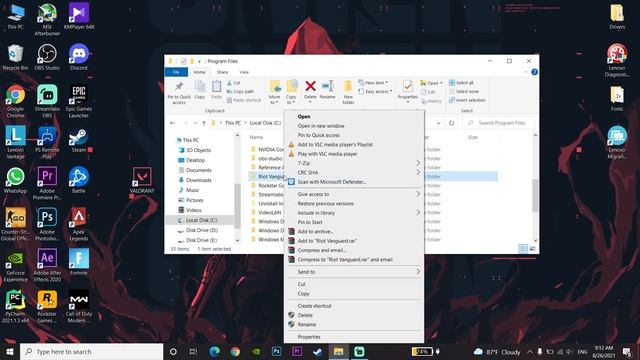Screen dimensions: 640x360
Task: Open Google Chrome desktop shortcut
Action: click(x=16, y=101)
